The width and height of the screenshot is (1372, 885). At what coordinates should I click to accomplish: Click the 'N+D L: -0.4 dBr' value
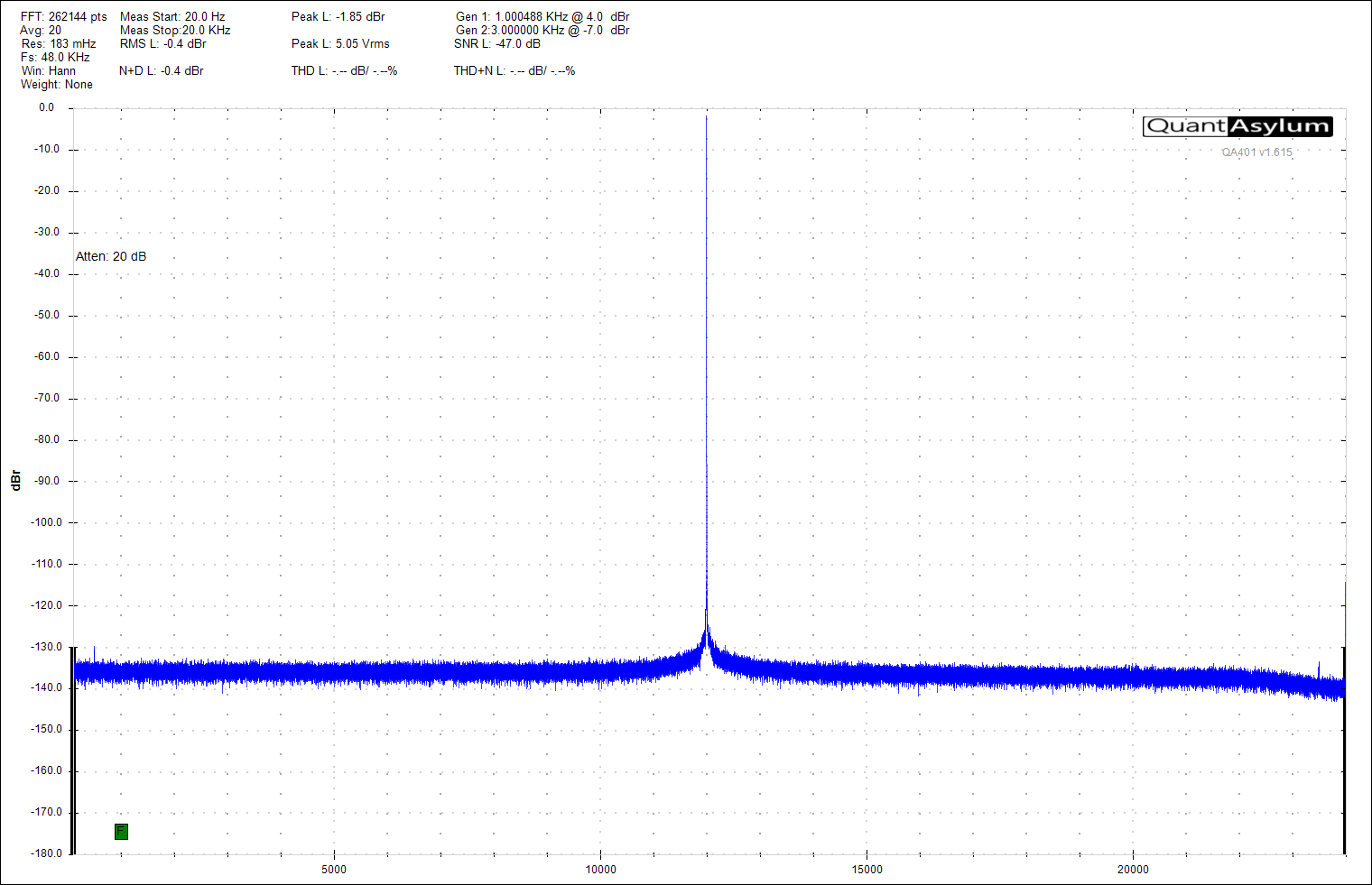[x=161, y=71]
